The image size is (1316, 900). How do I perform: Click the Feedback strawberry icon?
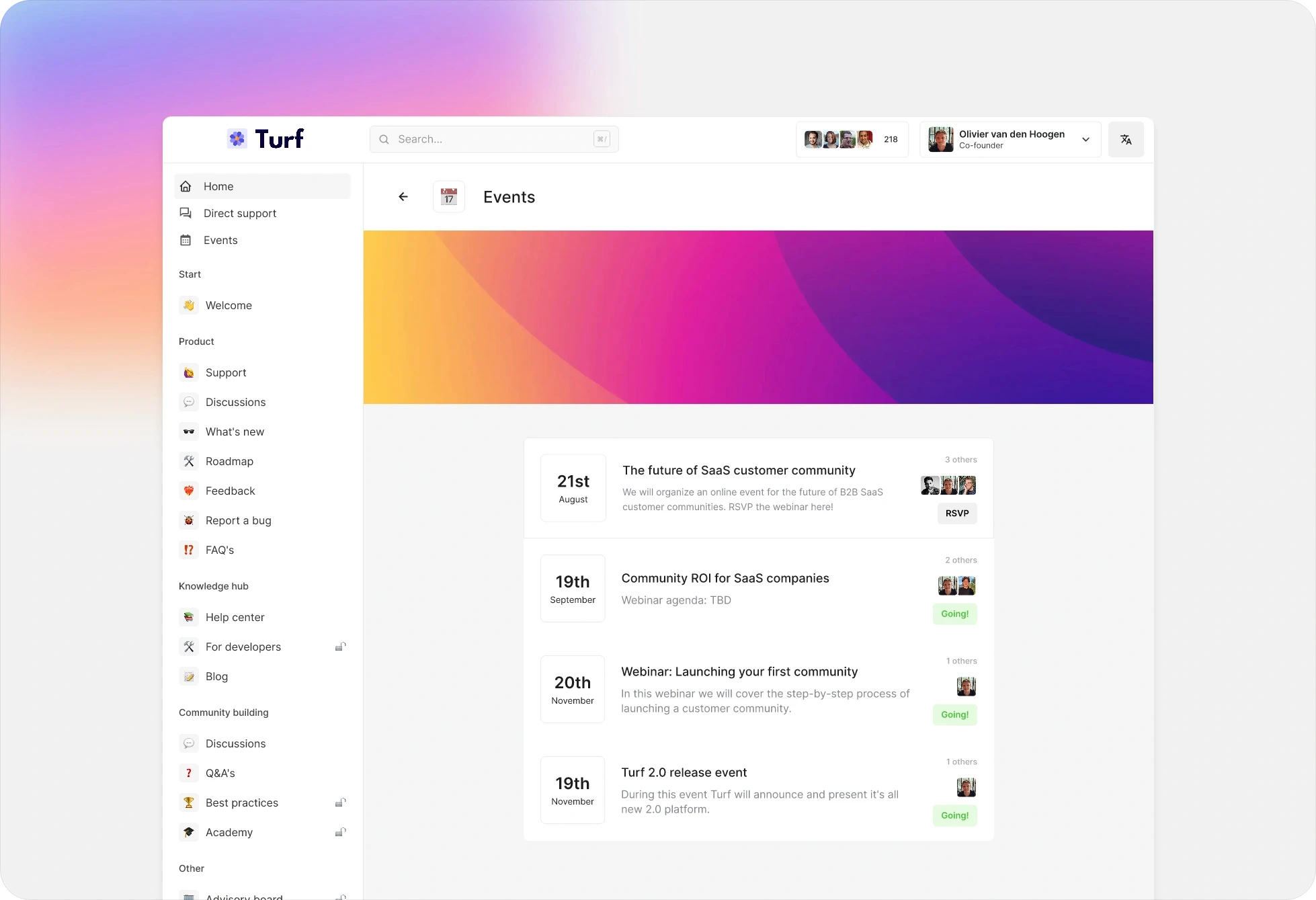(x=188, y=491)
